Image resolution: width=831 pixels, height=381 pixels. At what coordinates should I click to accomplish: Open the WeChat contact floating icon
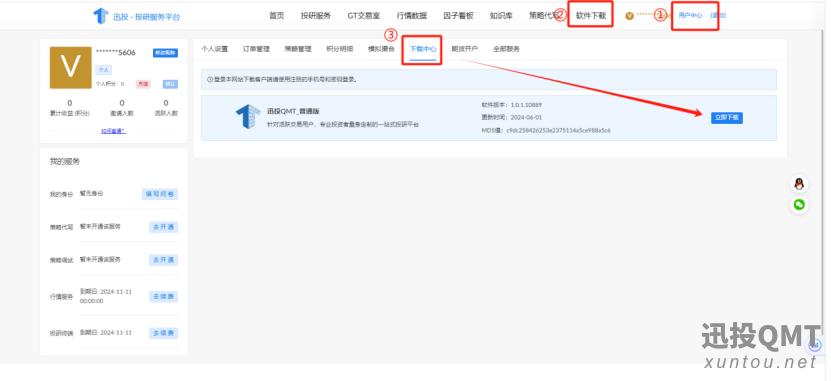(799, 205)
